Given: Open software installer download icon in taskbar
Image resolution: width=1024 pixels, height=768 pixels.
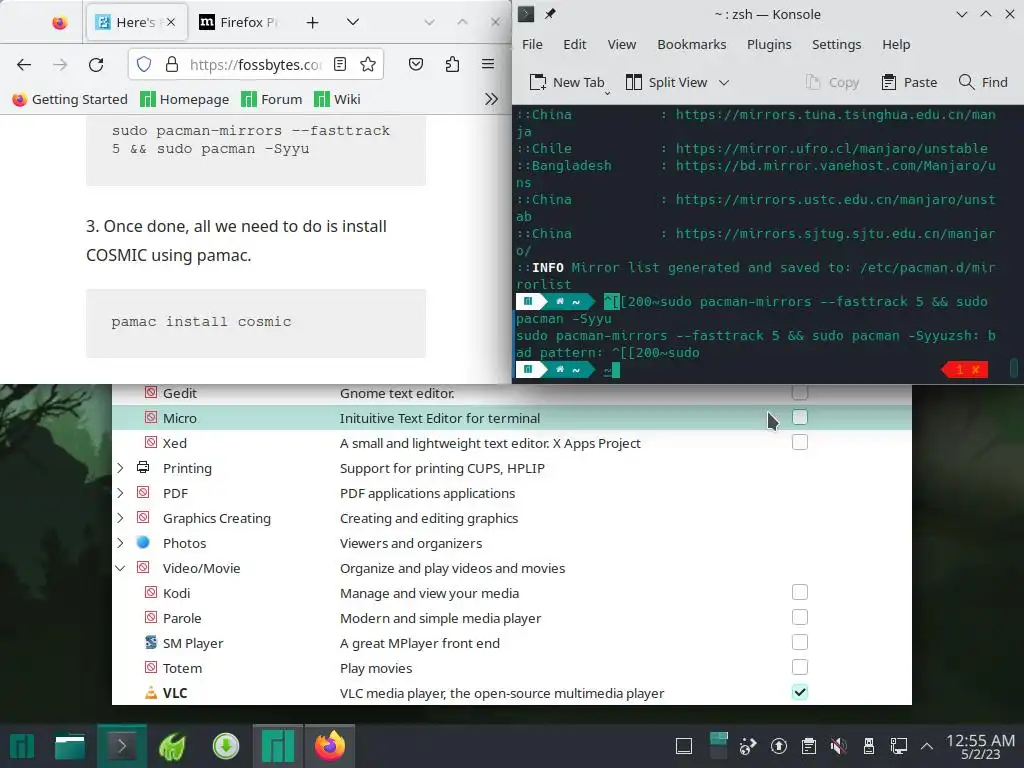Looking at the screenshot, I should click(225, 746).
